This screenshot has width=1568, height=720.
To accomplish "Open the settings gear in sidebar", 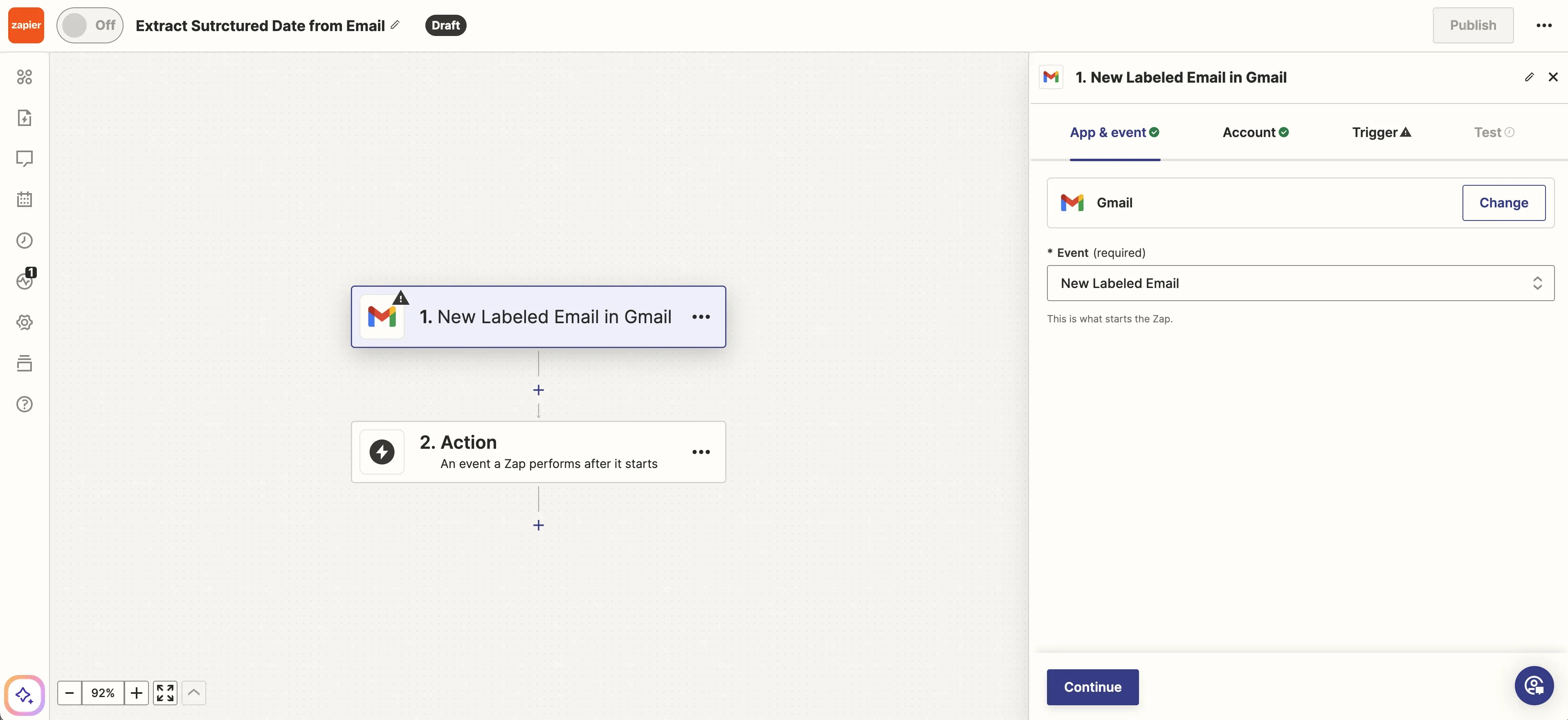I will (25, 322).
